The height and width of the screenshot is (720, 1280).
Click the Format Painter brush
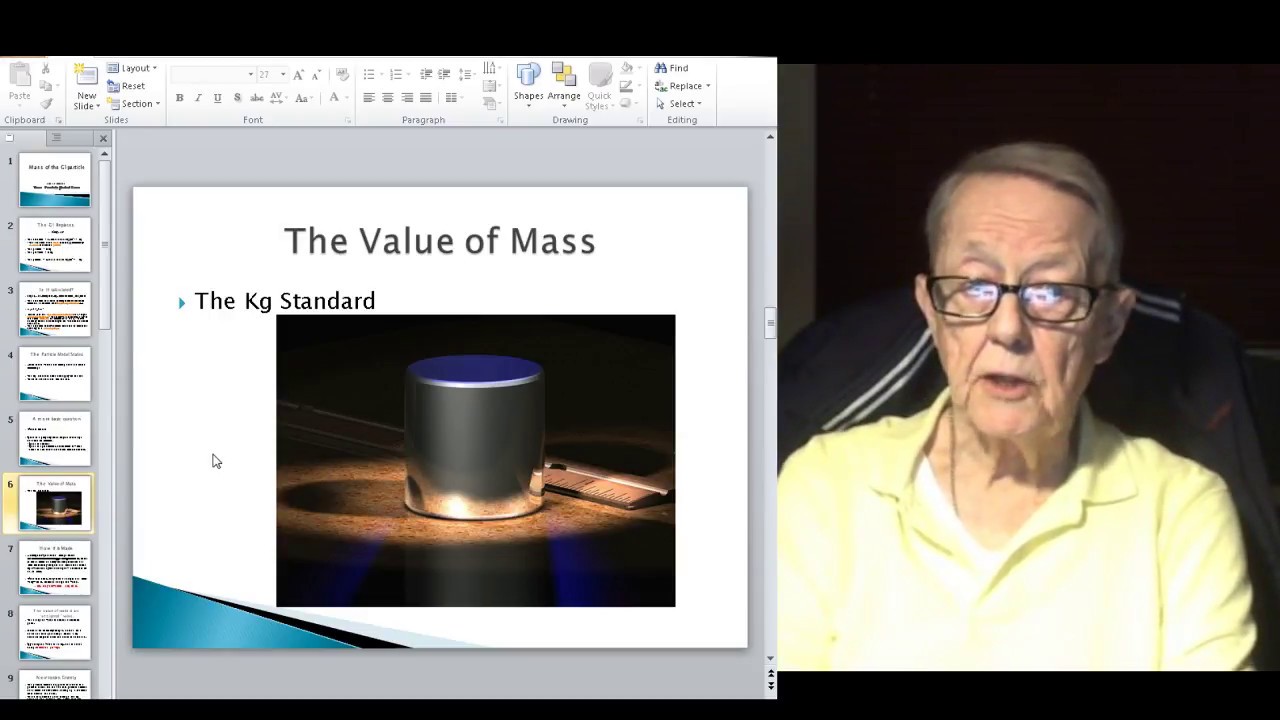pyautogui.click(x=45, y=103)
